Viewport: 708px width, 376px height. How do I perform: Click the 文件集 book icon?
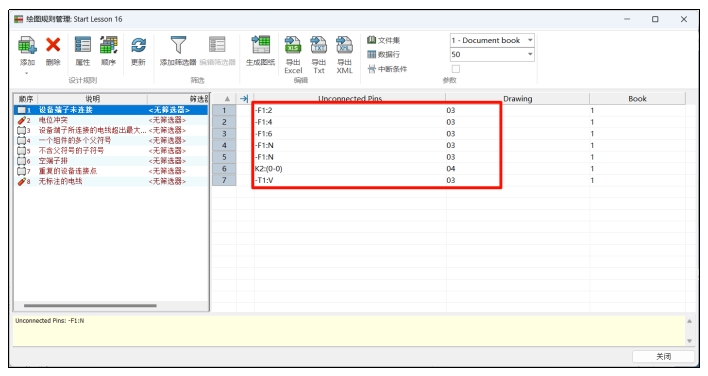click(371, 40)
